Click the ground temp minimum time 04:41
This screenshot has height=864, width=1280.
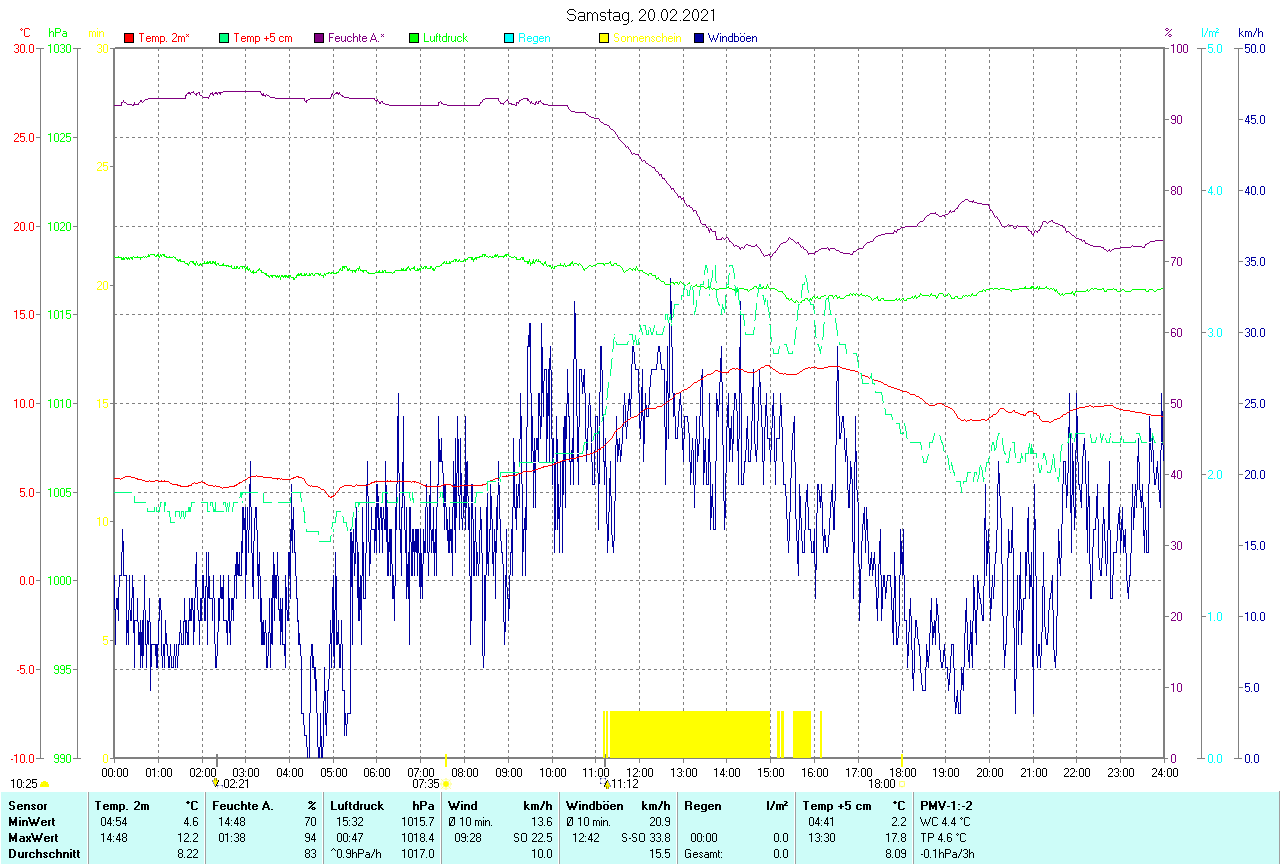(x=822, y=822)
